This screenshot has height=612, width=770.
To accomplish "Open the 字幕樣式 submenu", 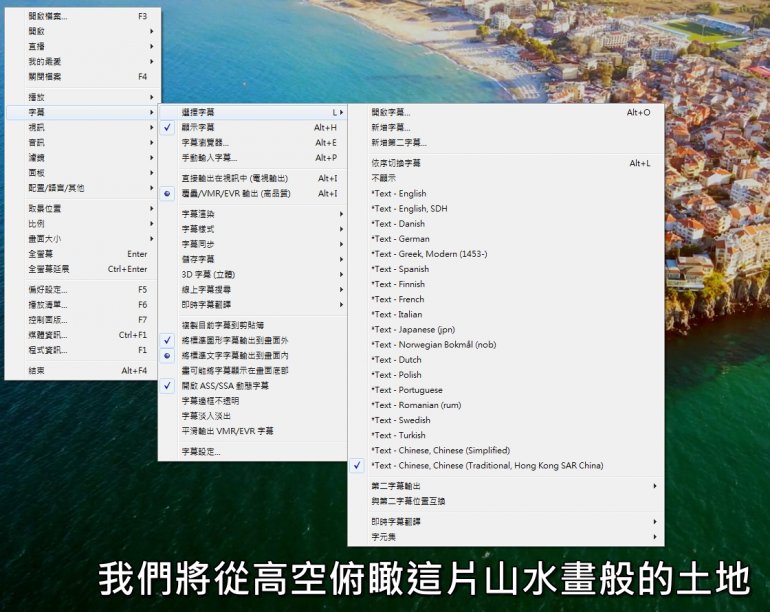I will [x=252, y=229].
